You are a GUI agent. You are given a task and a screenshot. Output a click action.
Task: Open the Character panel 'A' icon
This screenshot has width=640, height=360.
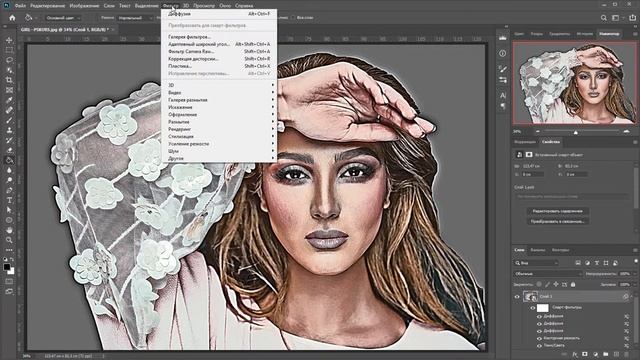(503, 95)
